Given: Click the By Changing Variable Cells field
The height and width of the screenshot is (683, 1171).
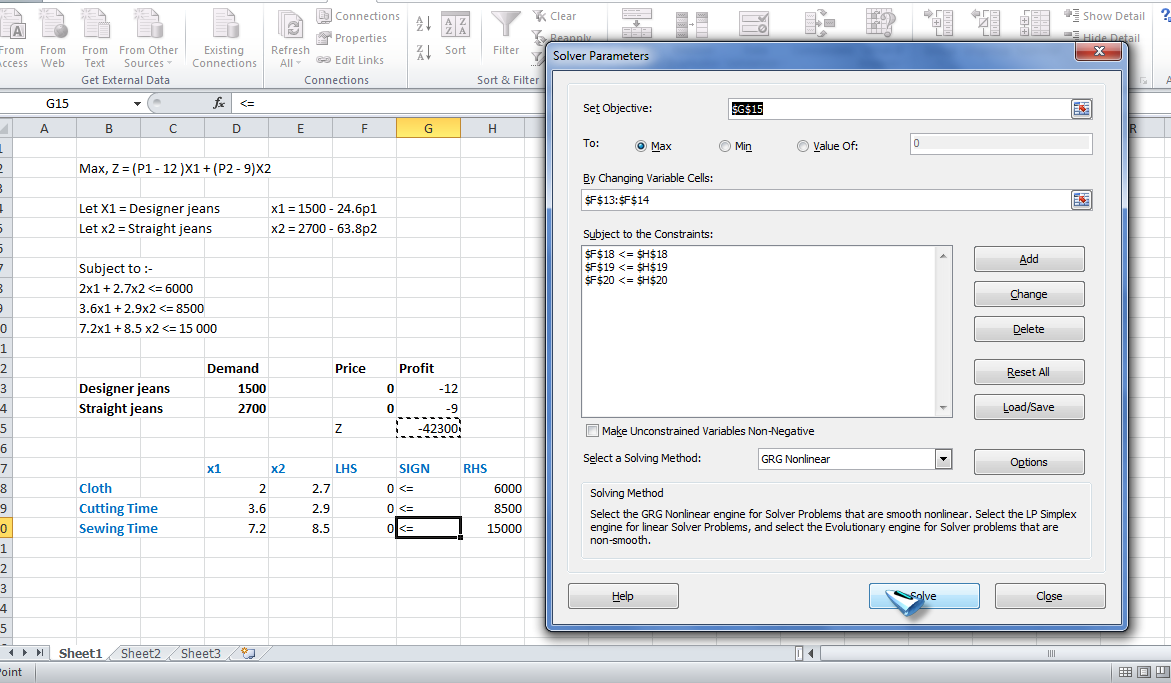Looking at the screenshot, I should (825, 200).
